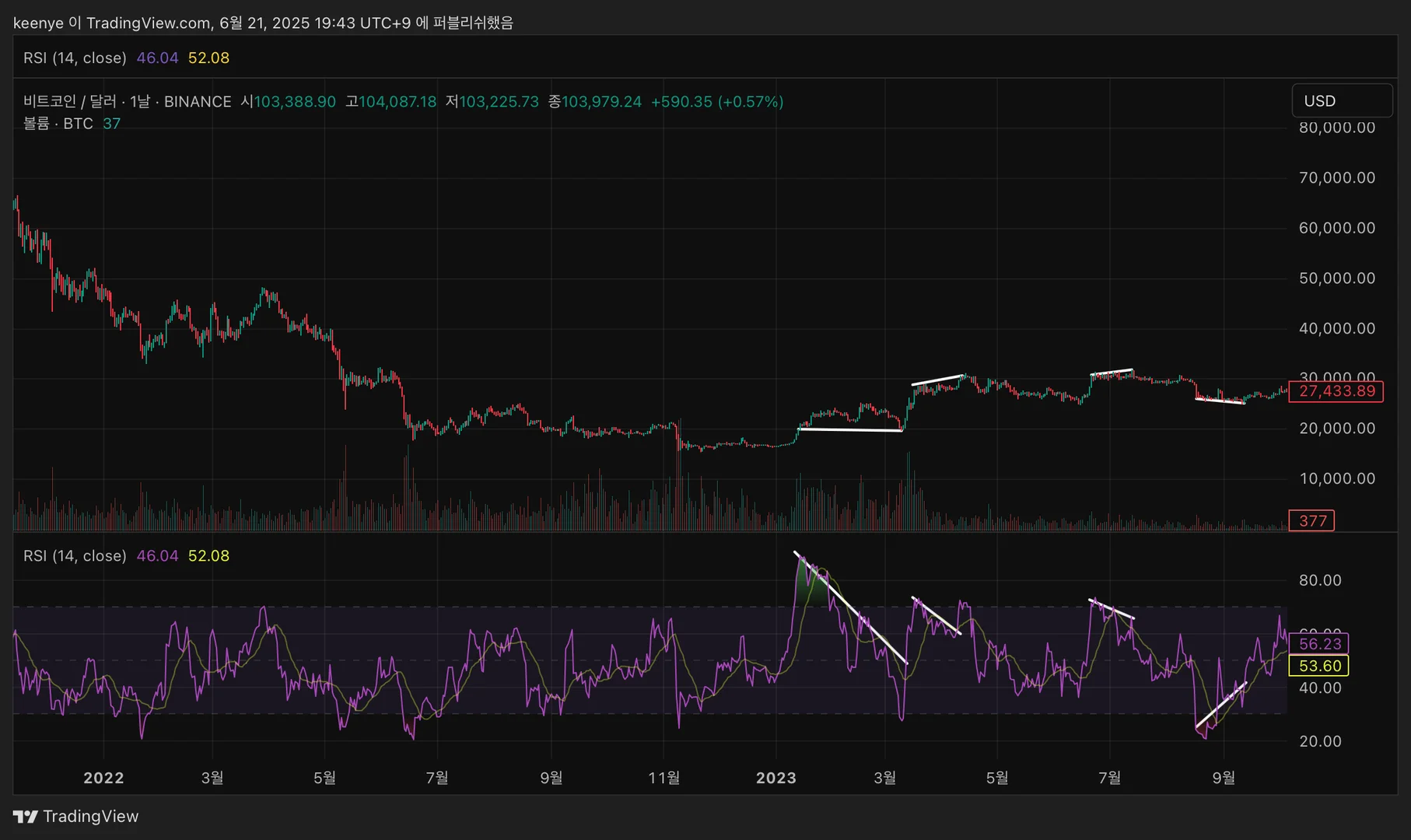
Task: Open the USD currency selector
Action: [x=1342, y=101]
